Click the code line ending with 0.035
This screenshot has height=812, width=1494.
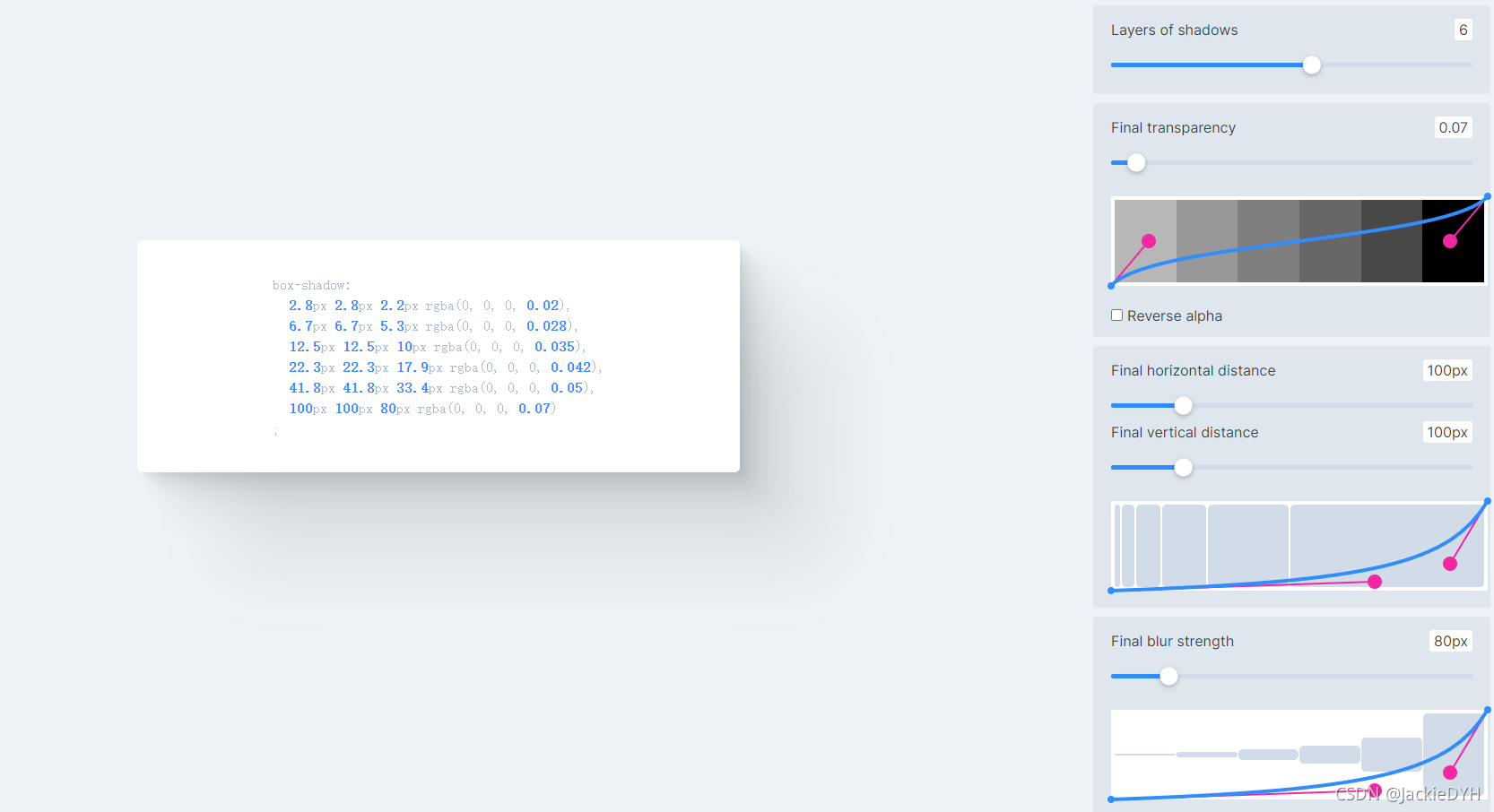tap(437, 347)
